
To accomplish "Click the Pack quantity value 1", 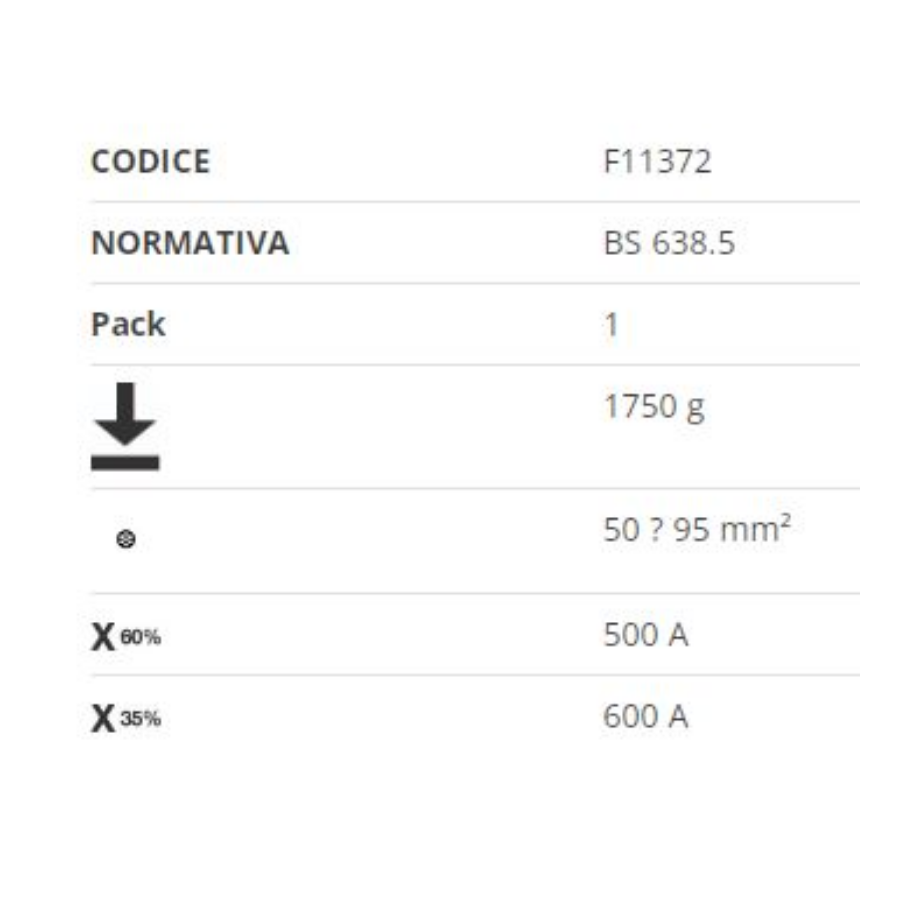I will [611, 325].
